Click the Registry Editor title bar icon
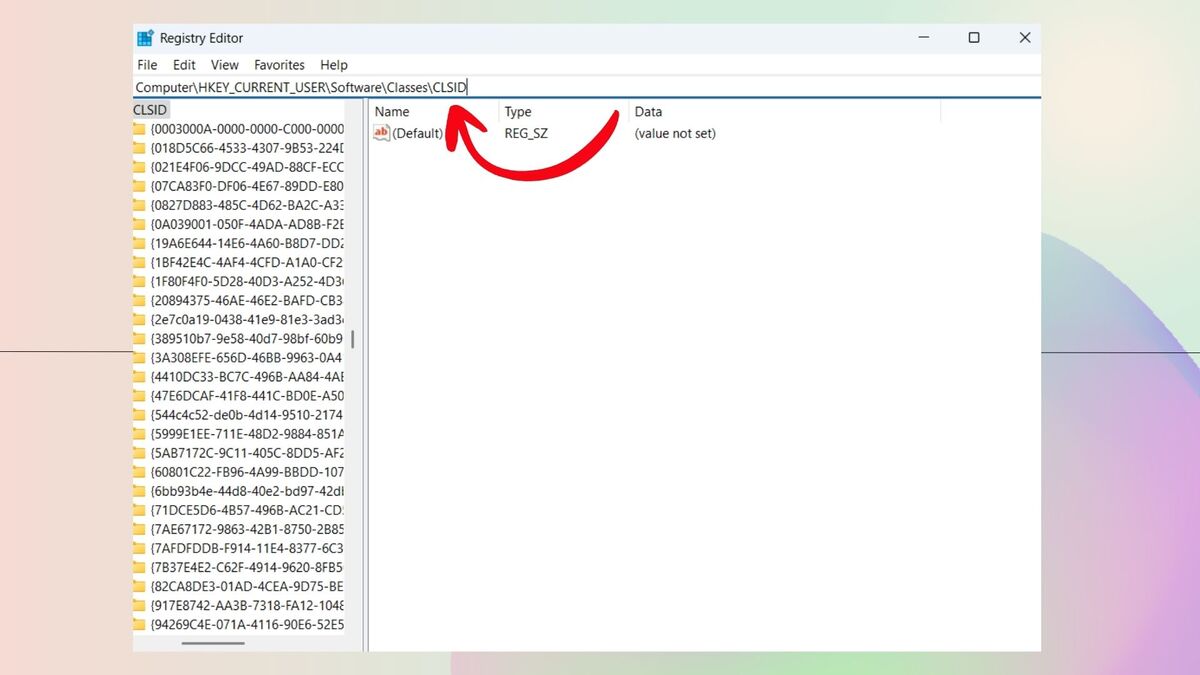Image resolution: width=1200 pixels, height=675 pixels. pyautogui.click(x=146, y=38)
